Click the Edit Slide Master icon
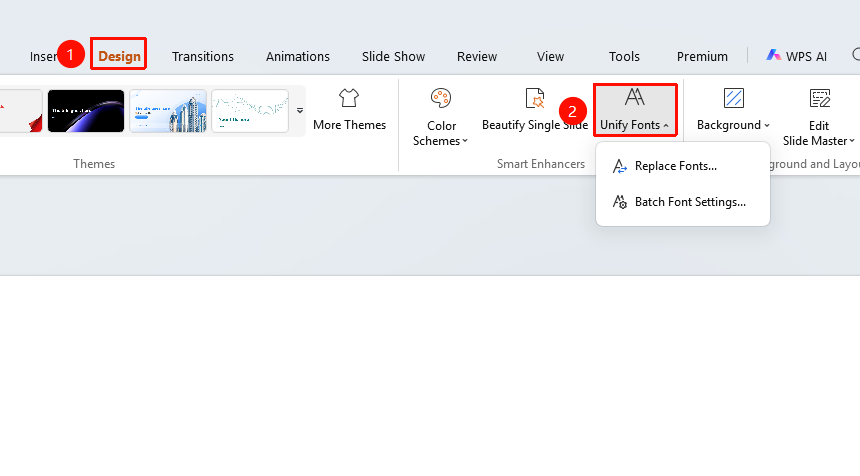Image resolution: width=860 pixels, height=476 pixels. [x=819, y=98]
